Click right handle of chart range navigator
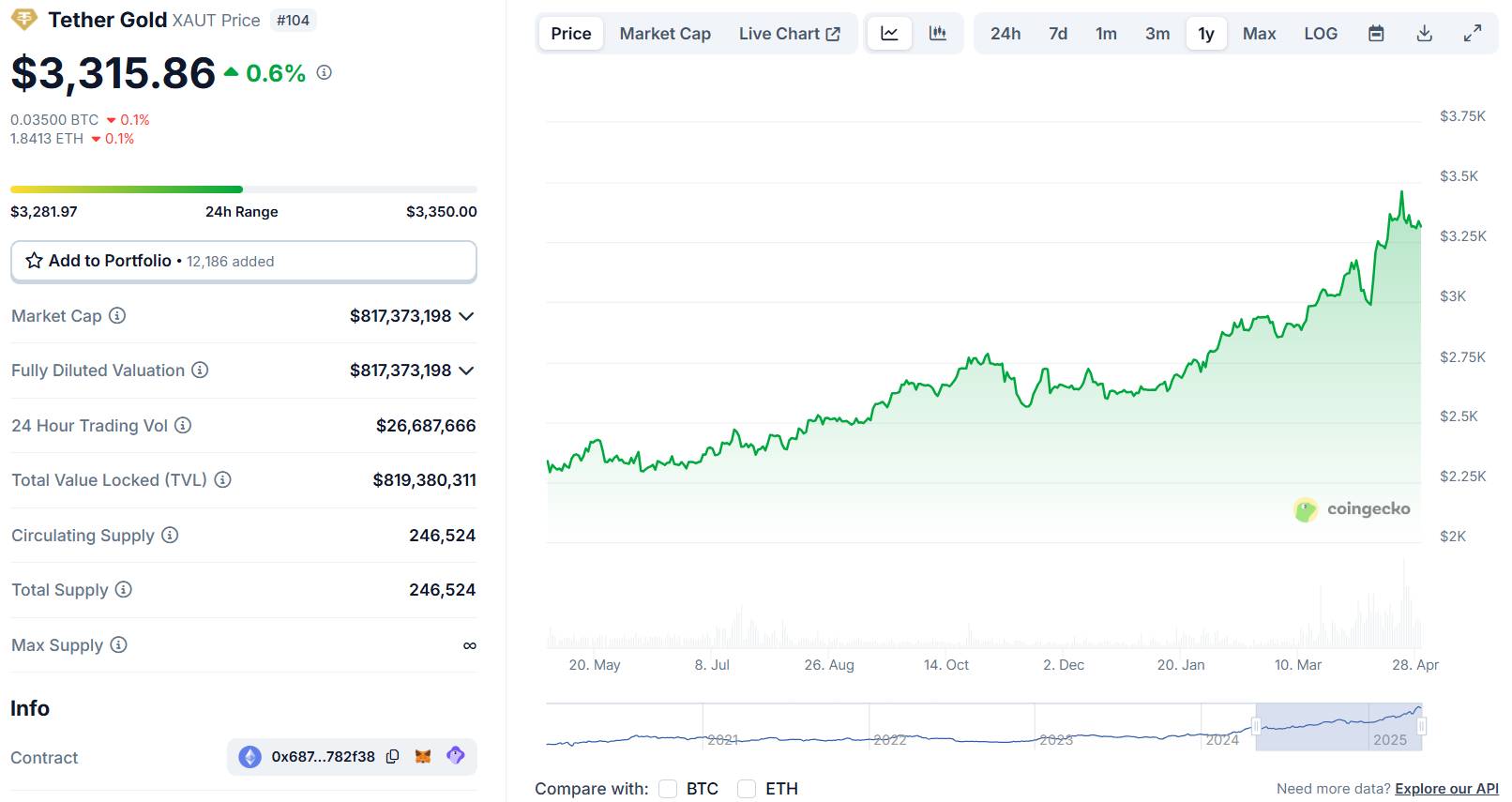Image resolution: width=1512 pixels, height=802 pixels. click(x=1422, y=726)
